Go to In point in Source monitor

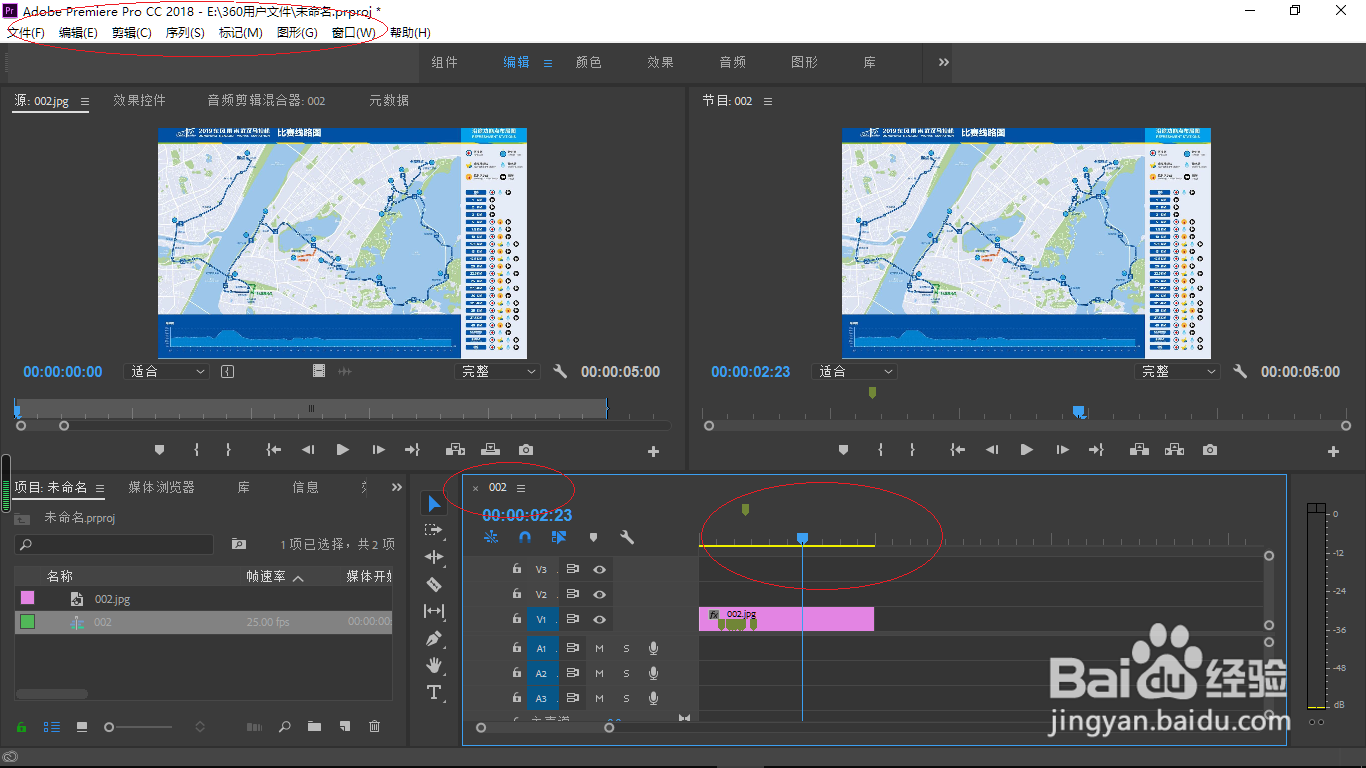273,450
